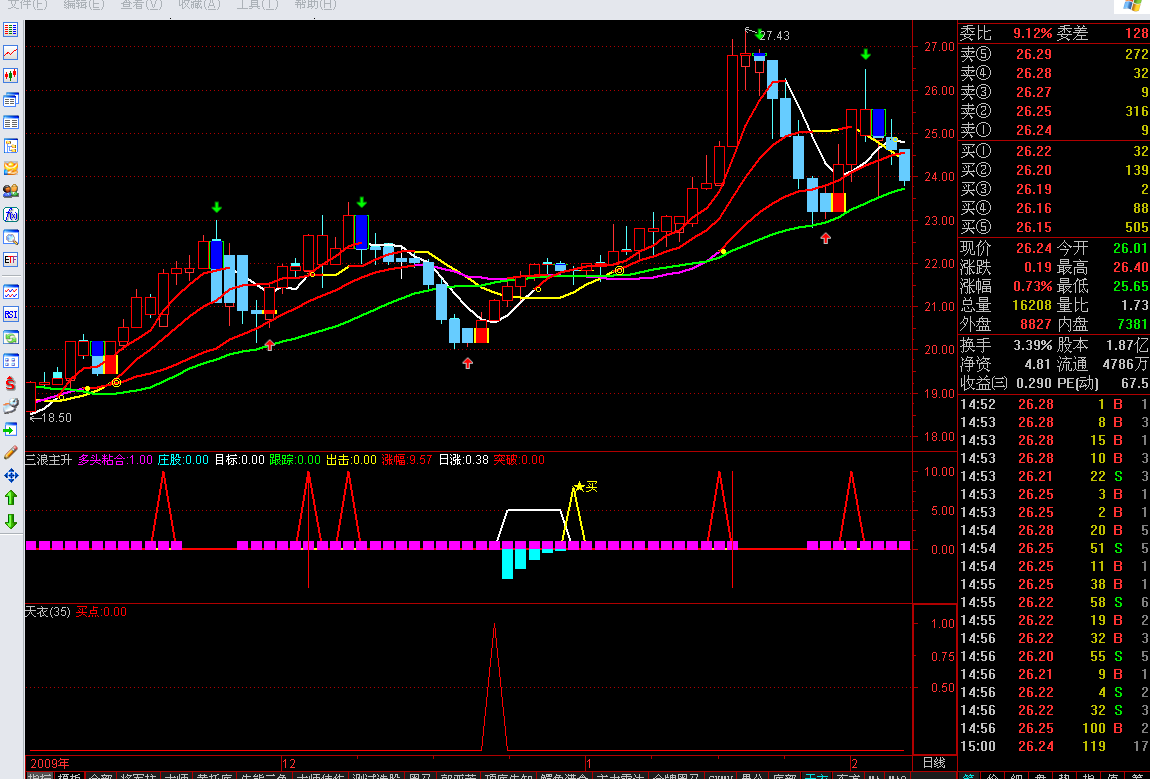Viewport: 1150px width, 779px height.
Task: Click the 日线 period label
Action: (x=934, y=763)
